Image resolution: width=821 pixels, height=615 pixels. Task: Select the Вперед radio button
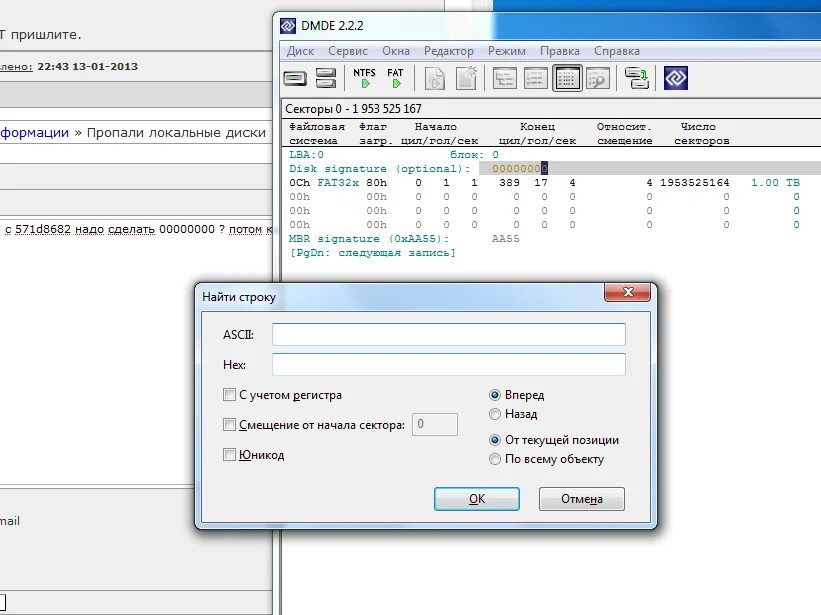(495, 395)
